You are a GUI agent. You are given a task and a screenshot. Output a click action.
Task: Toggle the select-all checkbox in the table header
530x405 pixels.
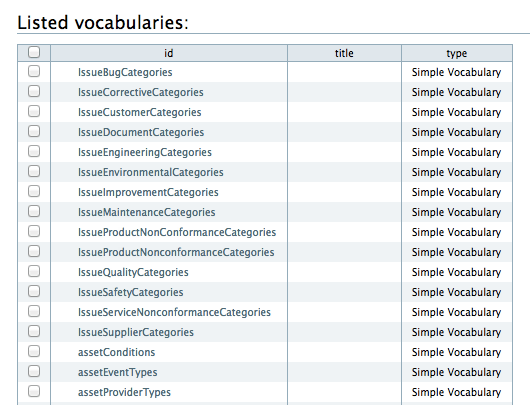[34, 52]
